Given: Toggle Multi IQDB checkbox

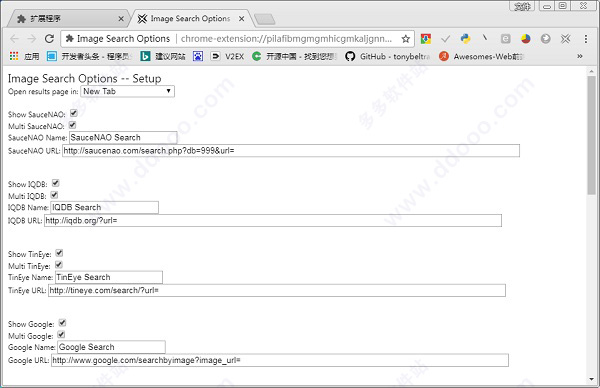Looking at the screenshot, I should pos(54,195).
